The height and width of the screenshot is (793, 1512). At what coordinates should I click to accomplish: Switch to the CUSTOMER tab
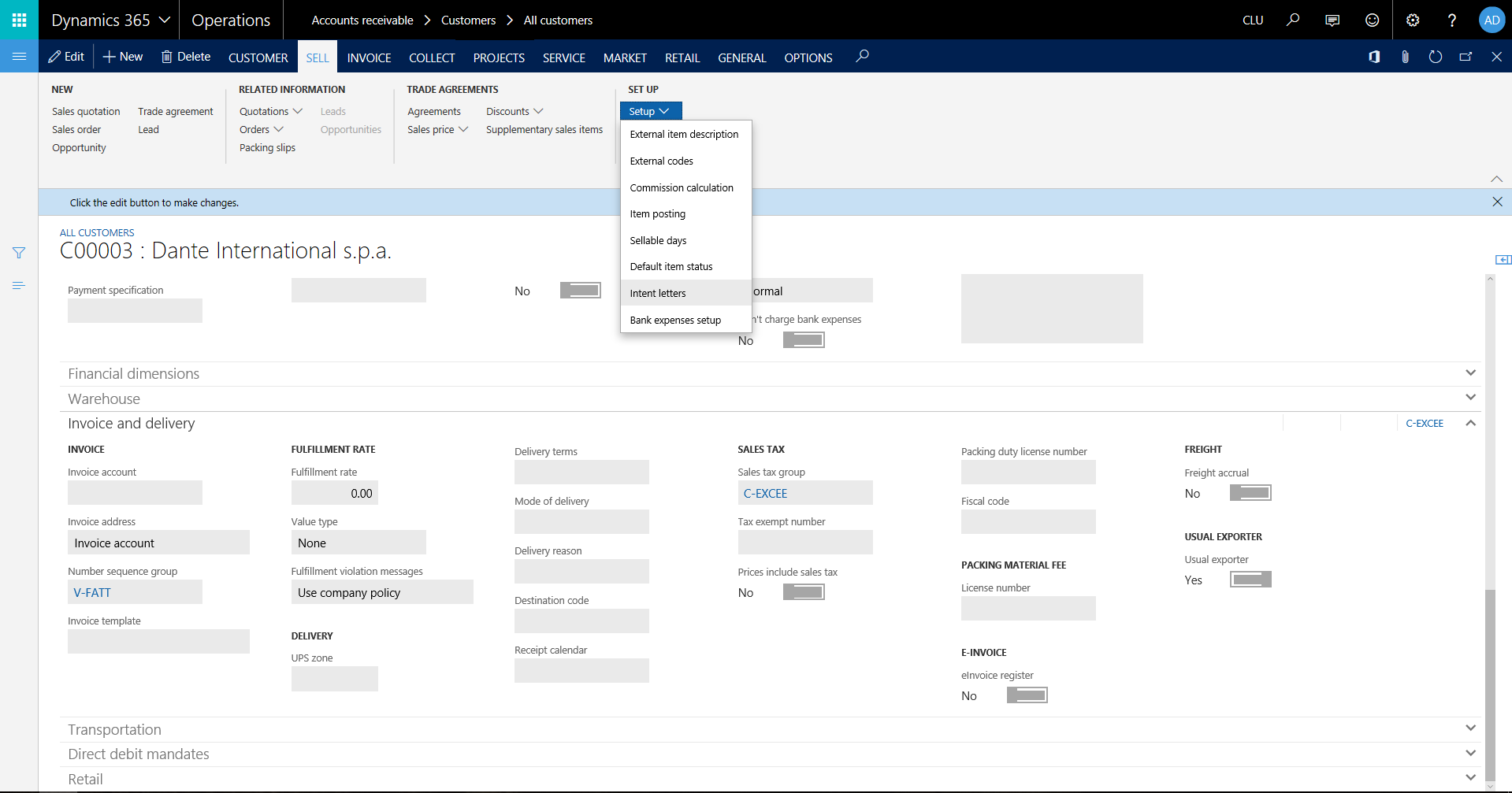[258, 57]
